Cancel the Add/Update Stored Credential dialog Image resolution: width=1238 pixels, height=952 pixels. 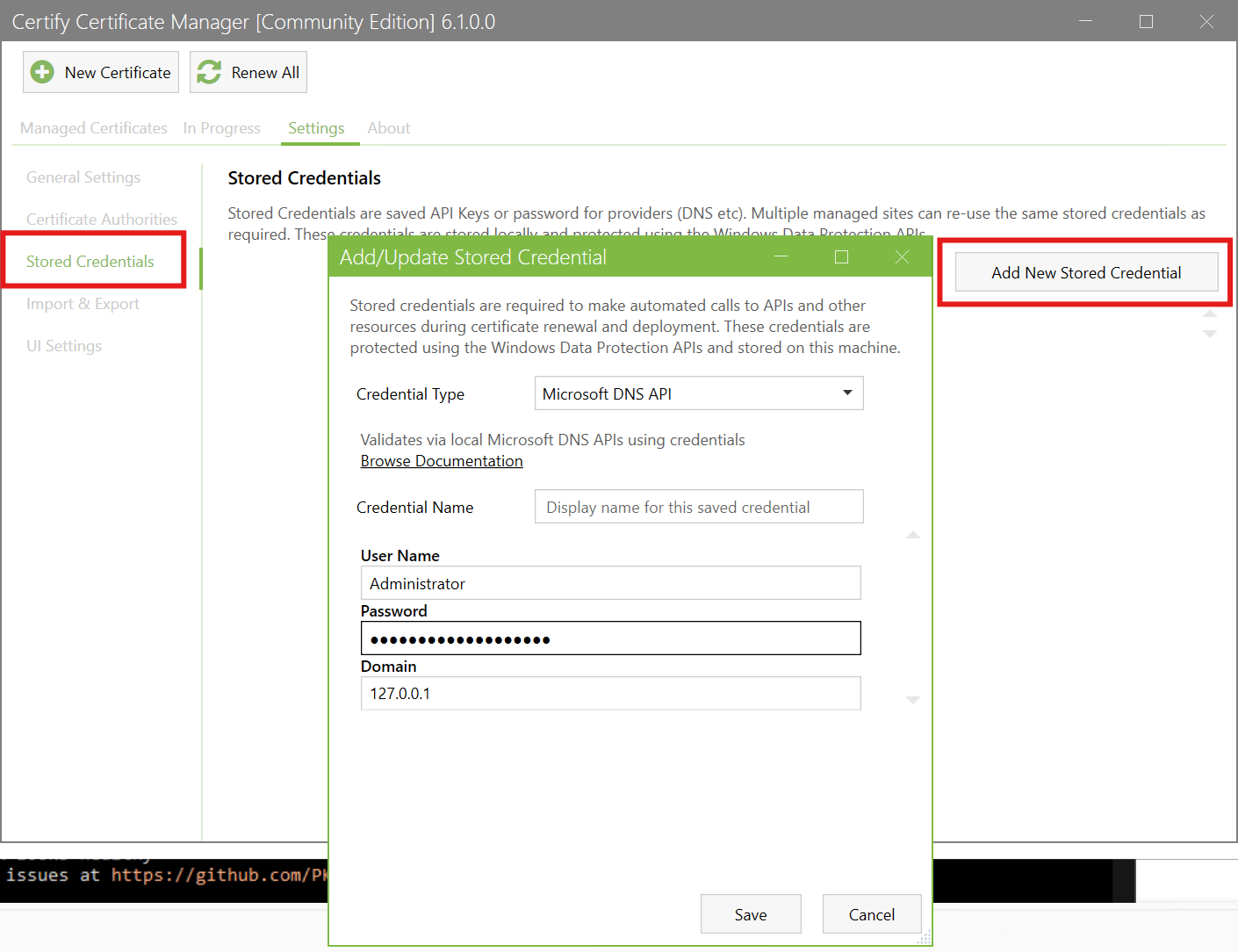point(872,914)
